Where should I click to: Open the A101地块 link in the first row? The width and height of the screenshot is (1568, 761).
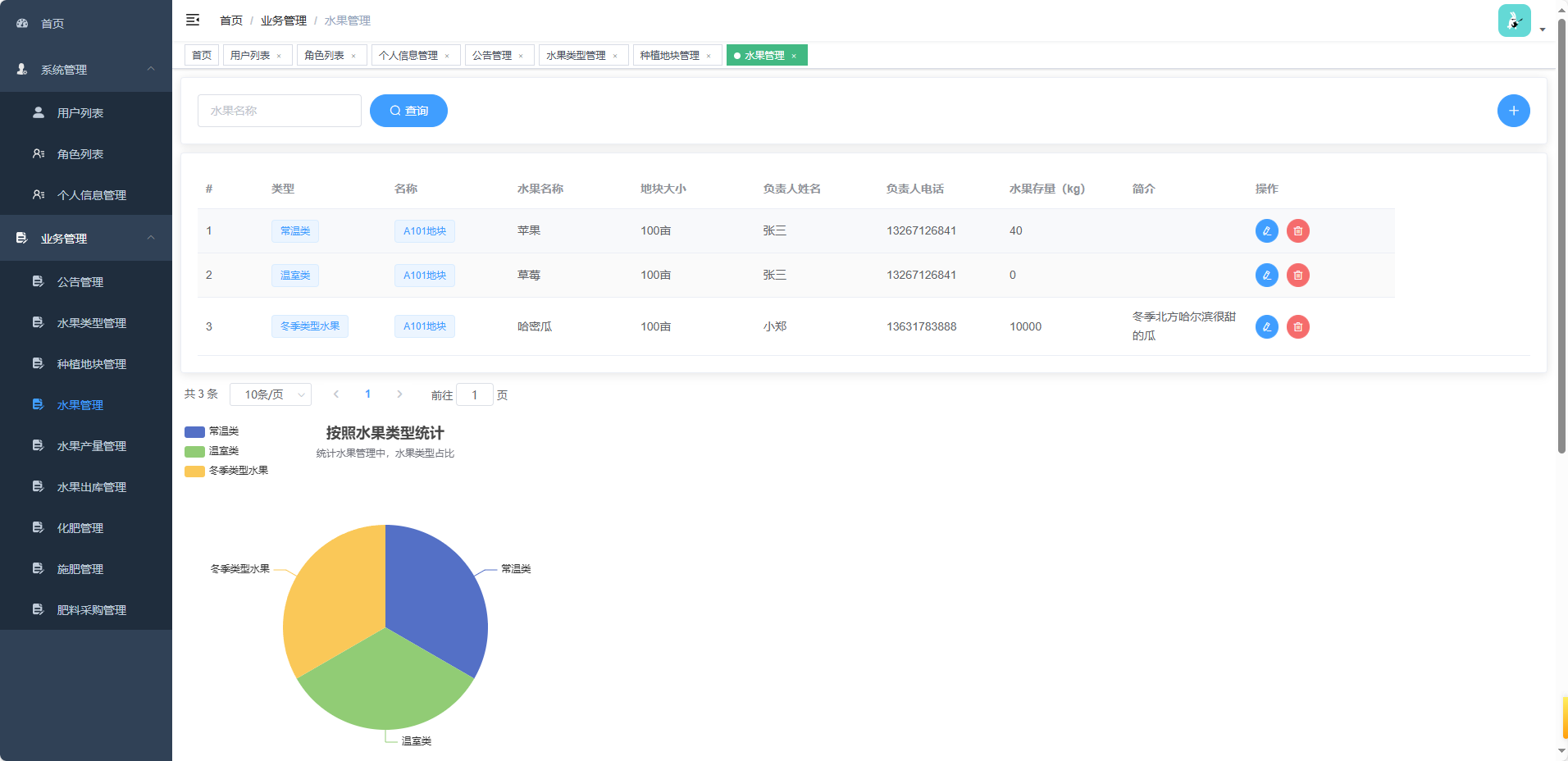[424, 230]
